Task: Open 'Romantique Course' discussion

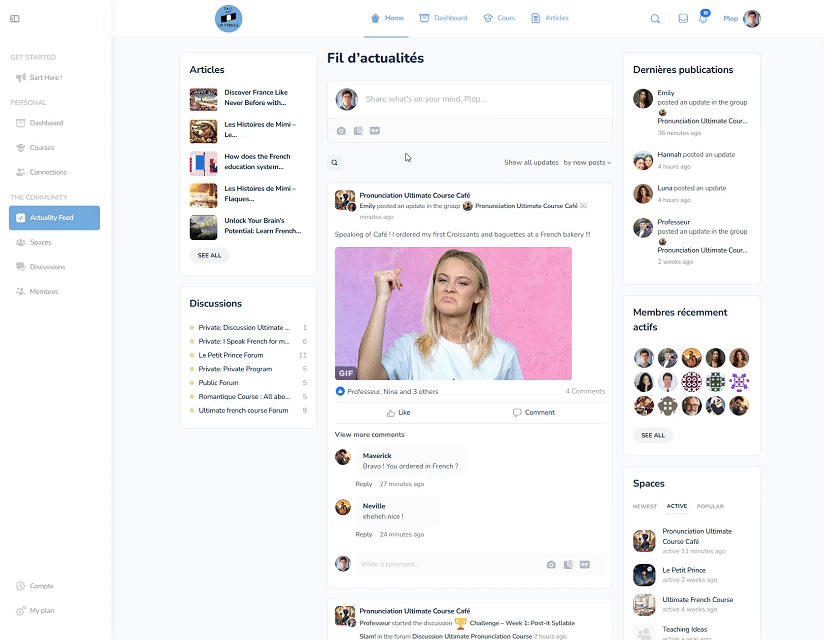Action: 244,397
